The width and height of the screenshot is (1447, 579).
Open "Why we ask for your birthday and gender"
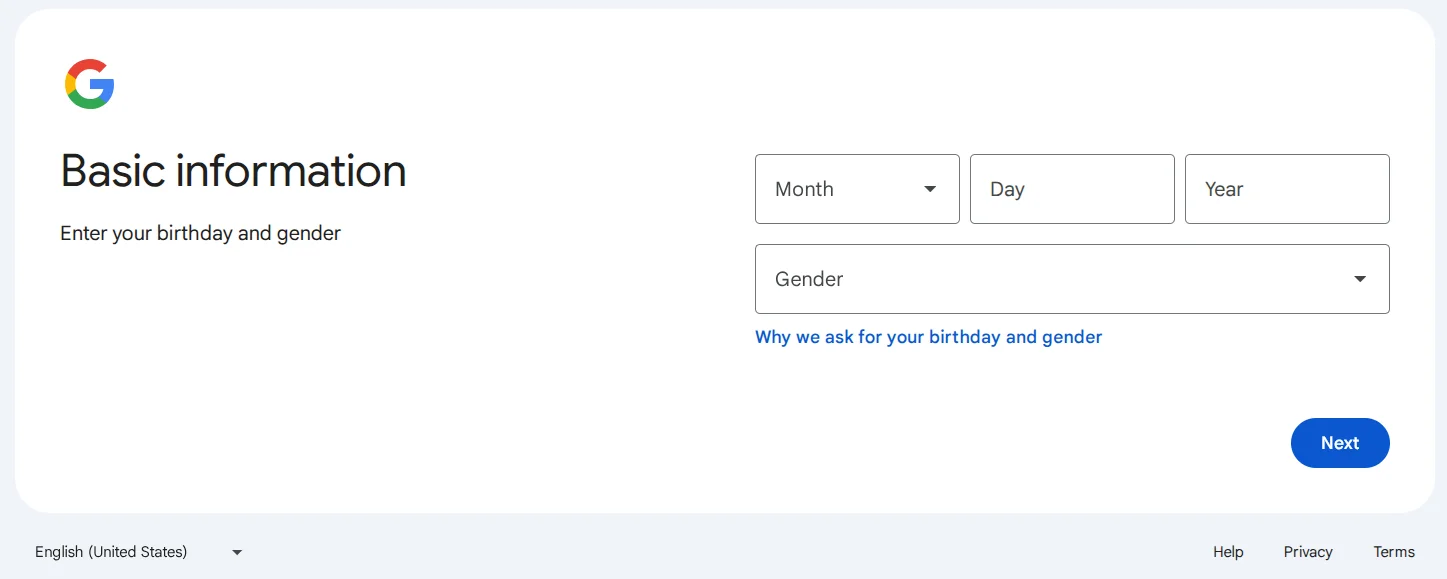928,337
